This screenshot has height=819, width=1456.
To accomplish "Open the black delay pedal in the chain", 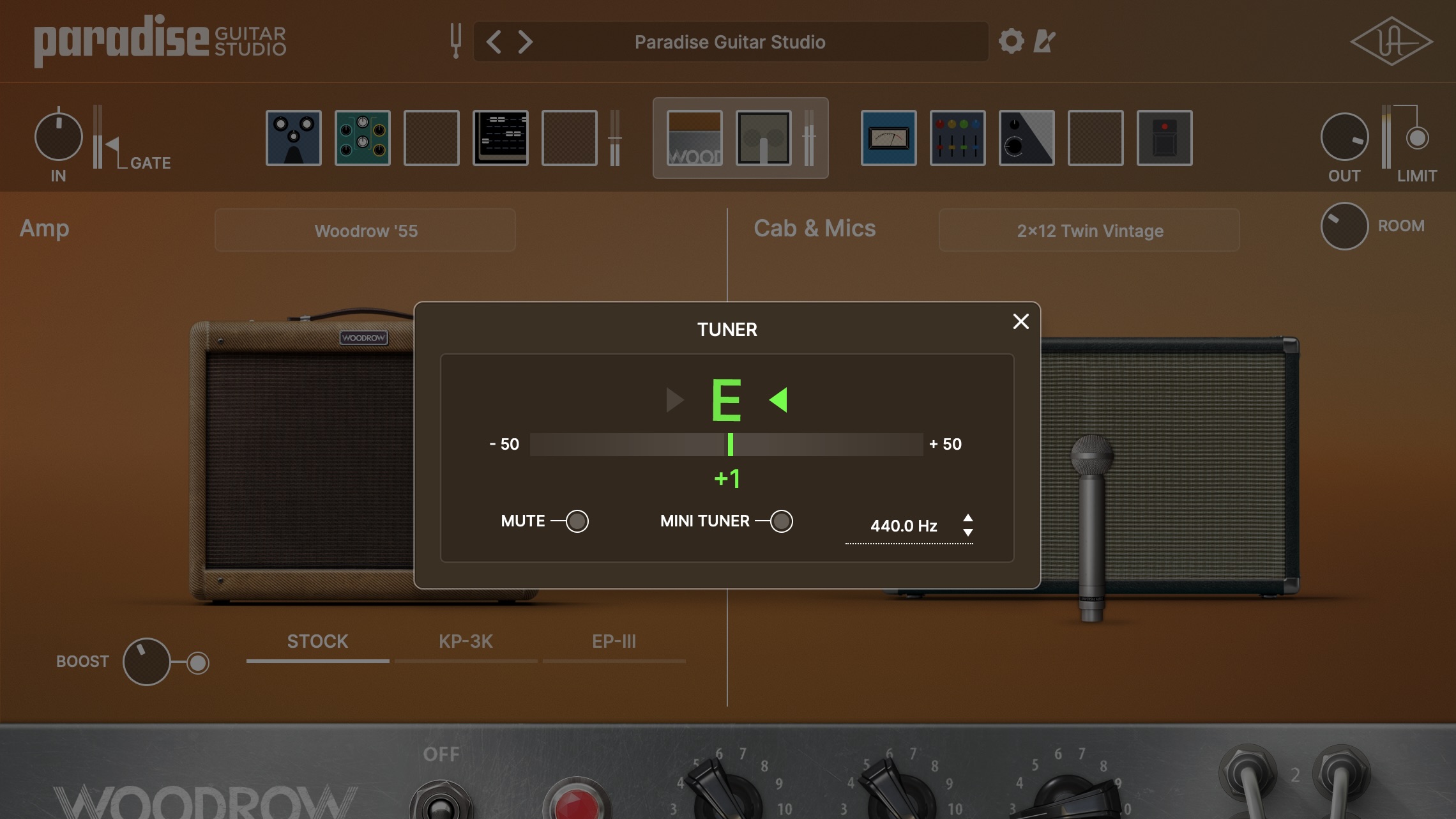I will 501,138.
